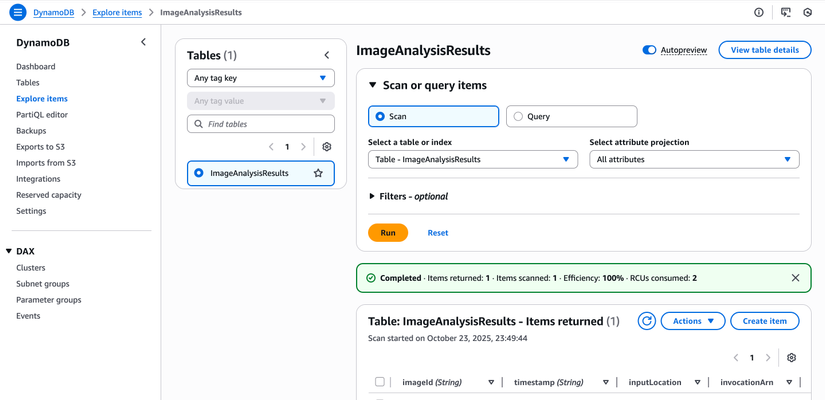
Task: Collapse the Tables panel chevron
Action: tap(327, 55)
